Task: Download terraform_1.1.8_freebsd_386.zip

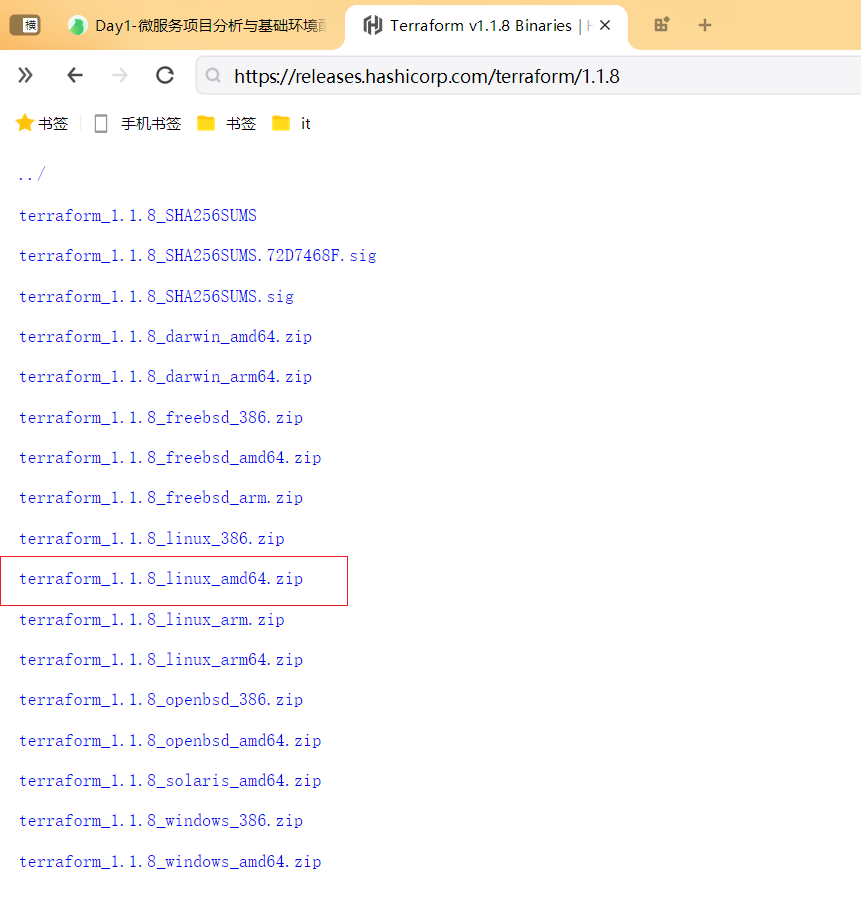Action: click(x=161, y=417)
